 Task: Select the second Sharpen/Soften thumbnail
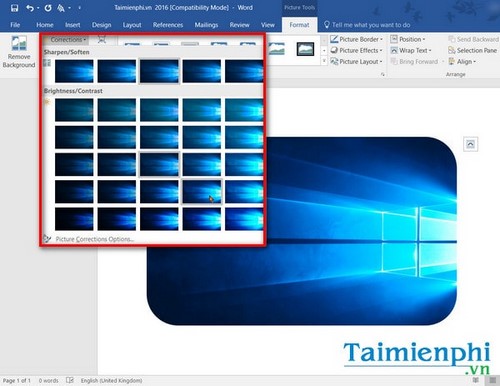[x=117, y=71]
